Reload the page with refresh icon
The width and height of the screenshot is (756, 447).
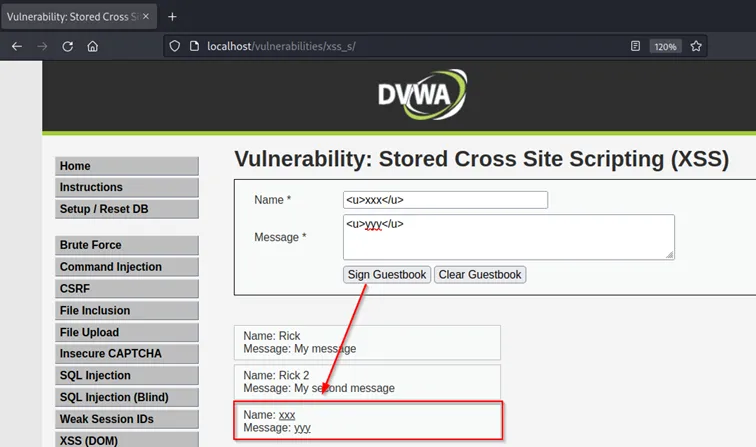pos(68,46)
